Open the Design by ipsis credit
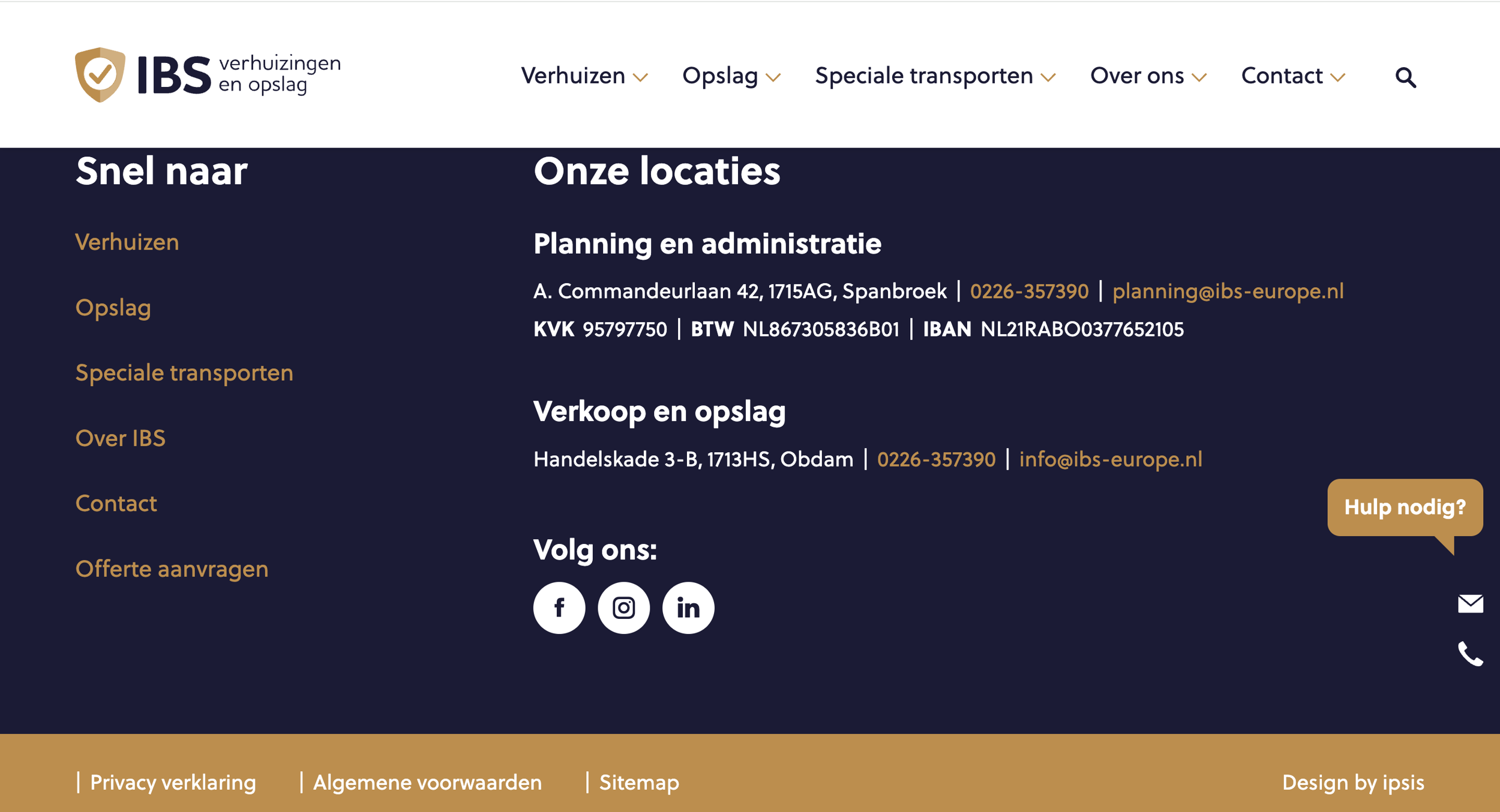 [1353, 783]
